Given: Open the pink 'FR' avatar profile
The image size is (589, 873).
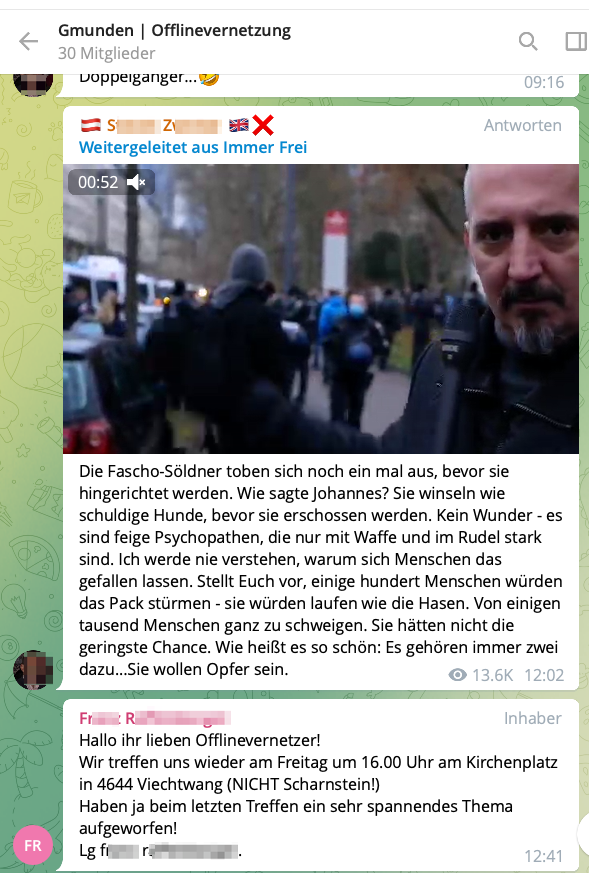Looking at the screenshot, I should point(33,845).
